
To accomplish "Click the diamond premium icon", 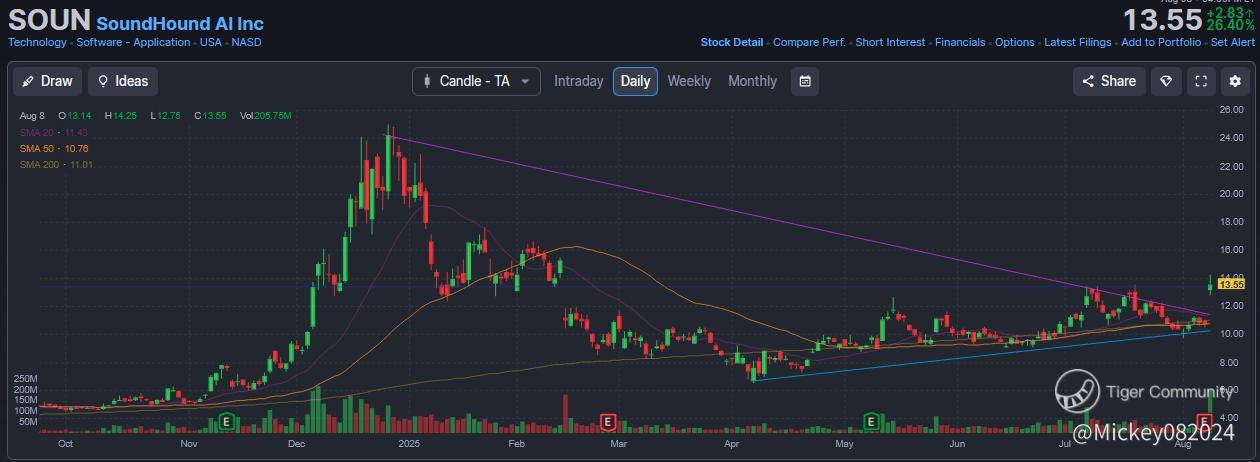I will pyautogui.click(x=1166, y=81).
